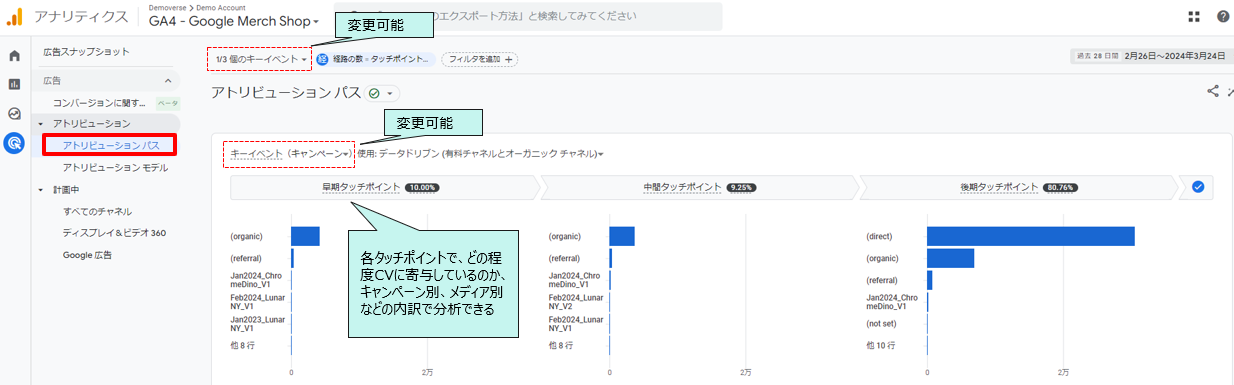Click the 80.76% badge on late touchpoint
This screenshot has width=1234, height=385.
pyautogui.click(x=1059, y=187)
